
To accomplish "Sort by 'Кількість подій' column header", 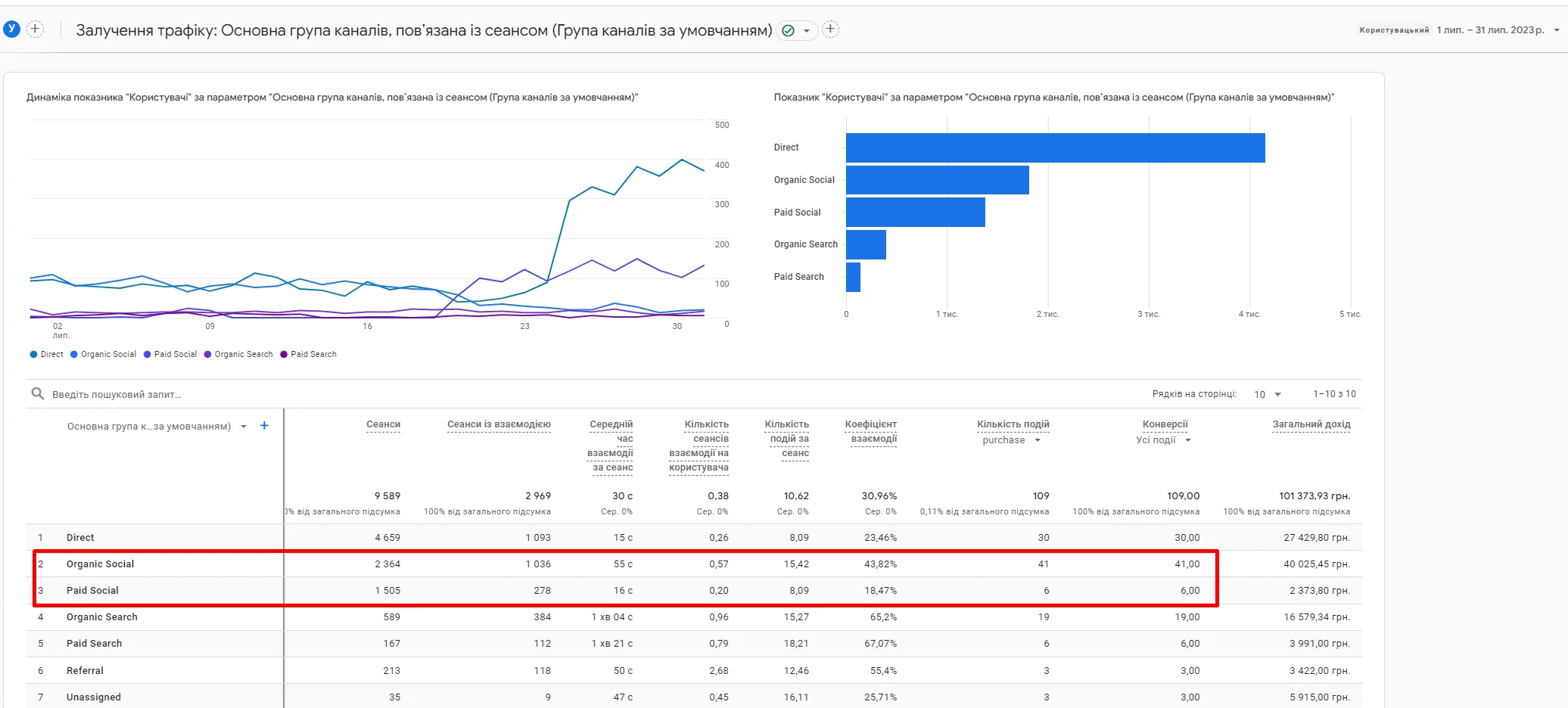I will 1013,424.
